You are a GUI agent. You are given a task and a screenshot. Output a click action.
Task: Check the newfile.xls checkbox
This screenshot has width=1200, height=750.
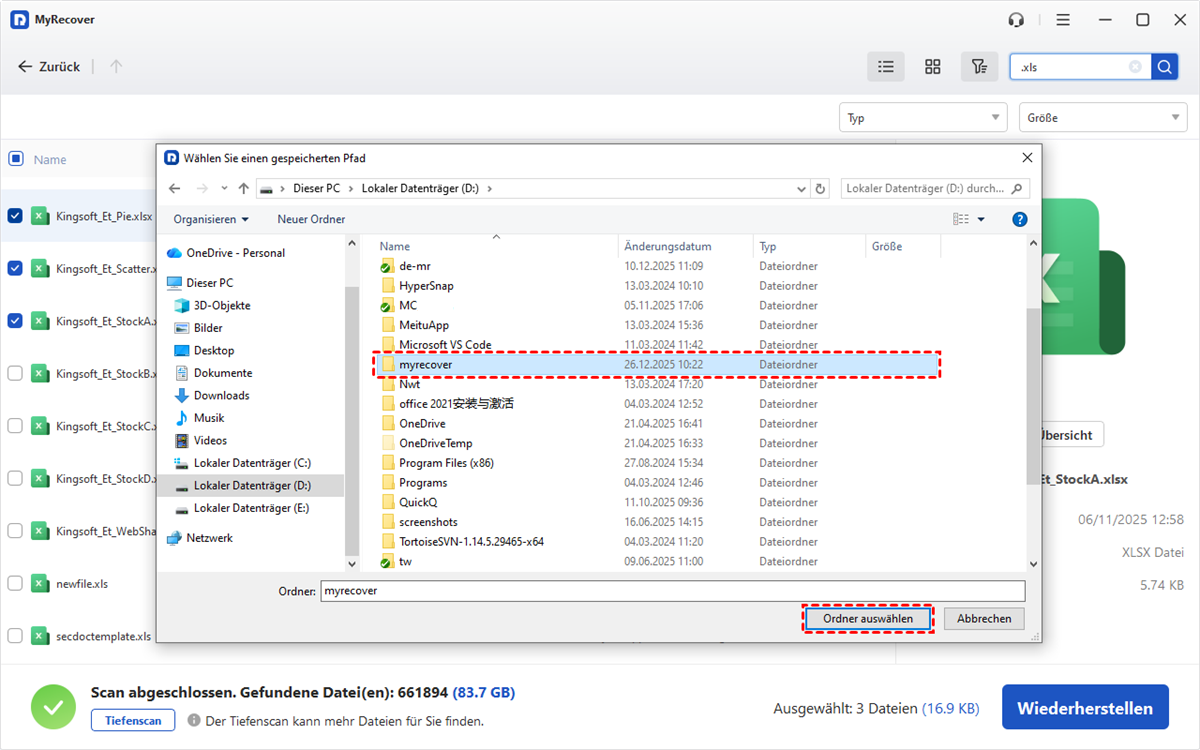tap(15, 583)
